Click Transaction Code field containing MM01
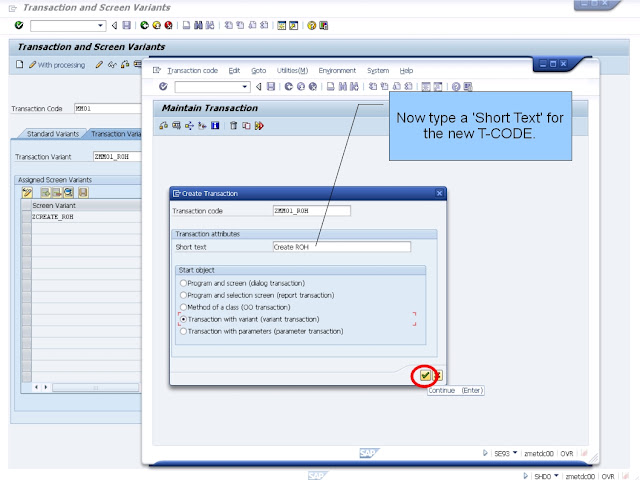 tap(108, 108)
